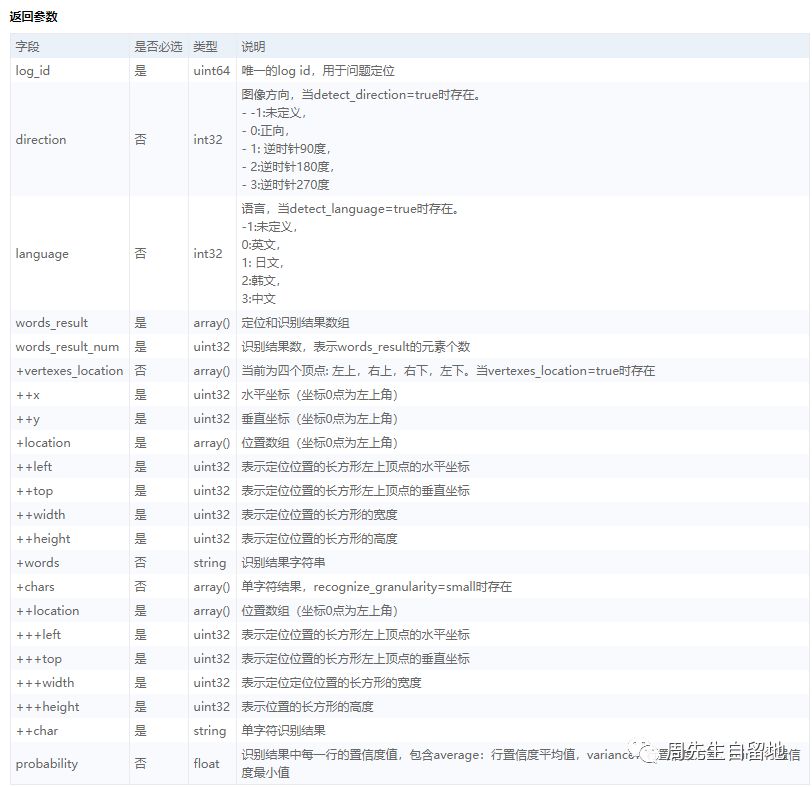Click the recognize_granularity=small description
The height and width of the screenshot is (787, 812).
(376, 587)
